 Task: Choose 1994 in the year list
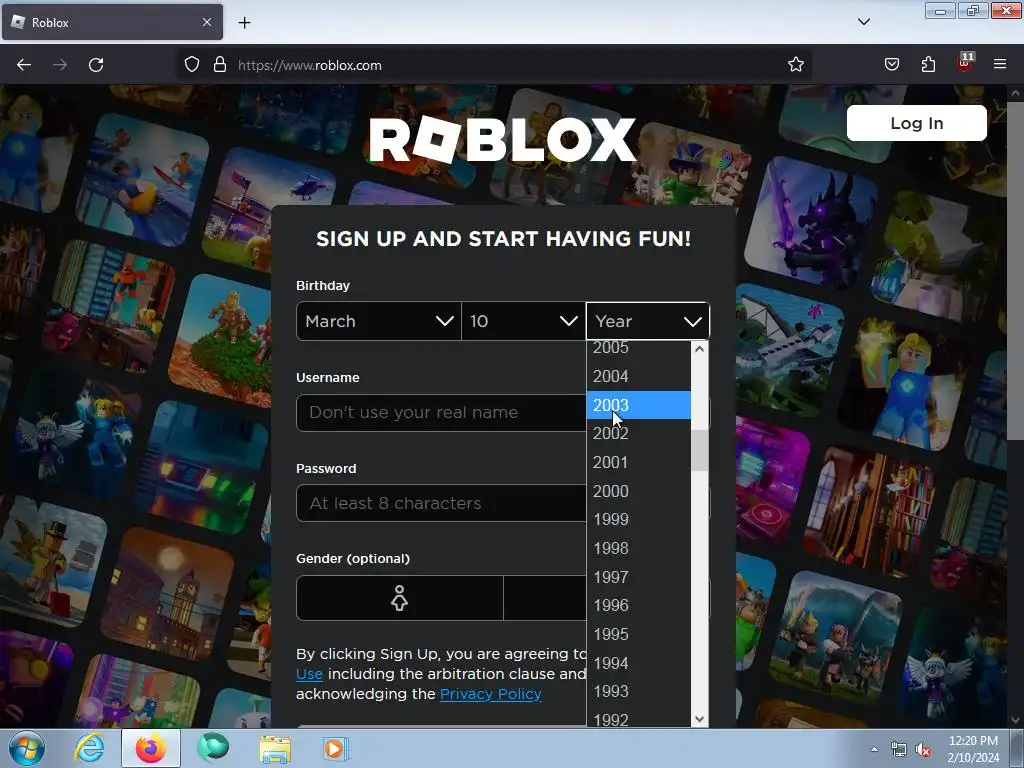pos(639,663)
